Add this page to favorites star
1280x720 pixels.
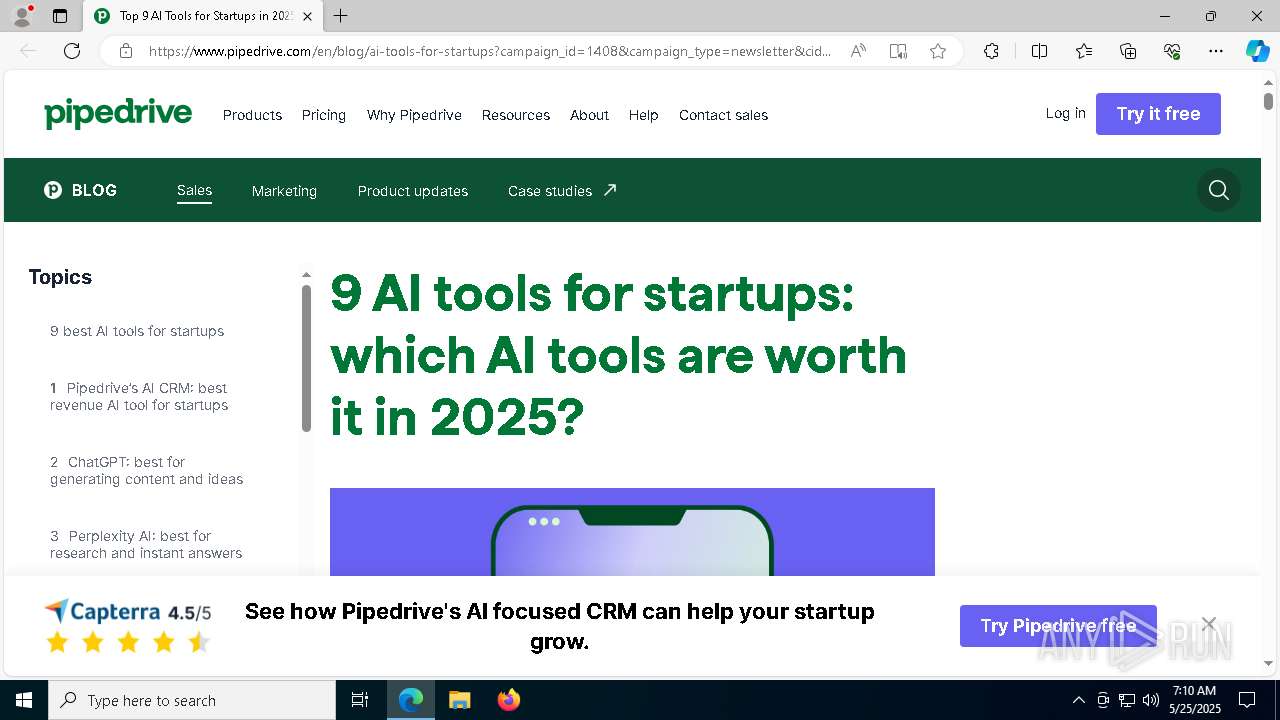click(x=938, y=51)
